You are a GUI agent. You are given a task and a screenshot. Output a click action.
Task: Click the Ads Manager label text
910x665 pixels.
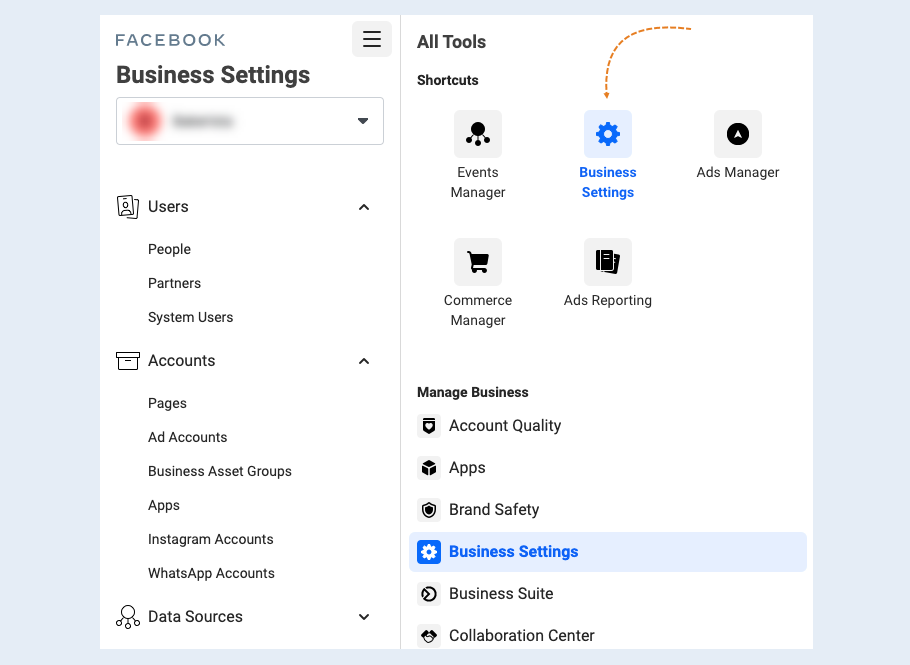point(738,172)
